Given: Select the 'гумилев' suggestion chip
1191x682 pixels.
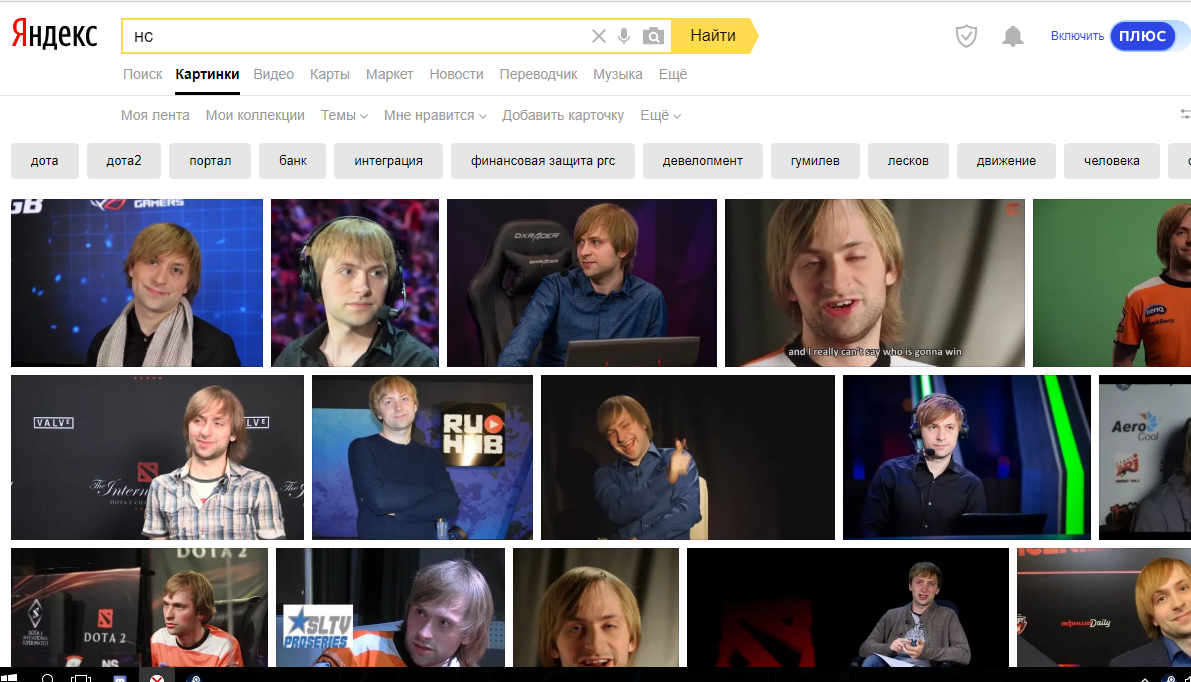Looking at the screenshot, I should (x=815, y=161).
